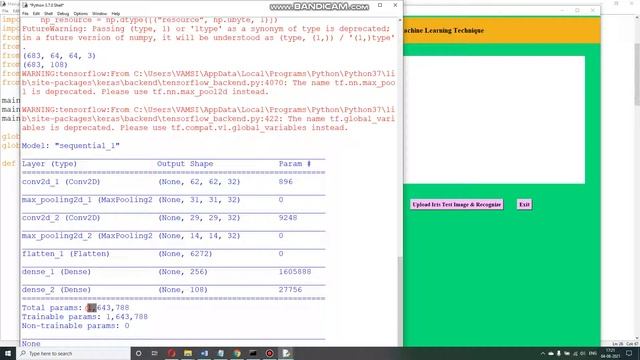Click the ENG language indicator
The height and width of the screenshot is (360, 640).
pyautogui.click(x=593, y=353)
